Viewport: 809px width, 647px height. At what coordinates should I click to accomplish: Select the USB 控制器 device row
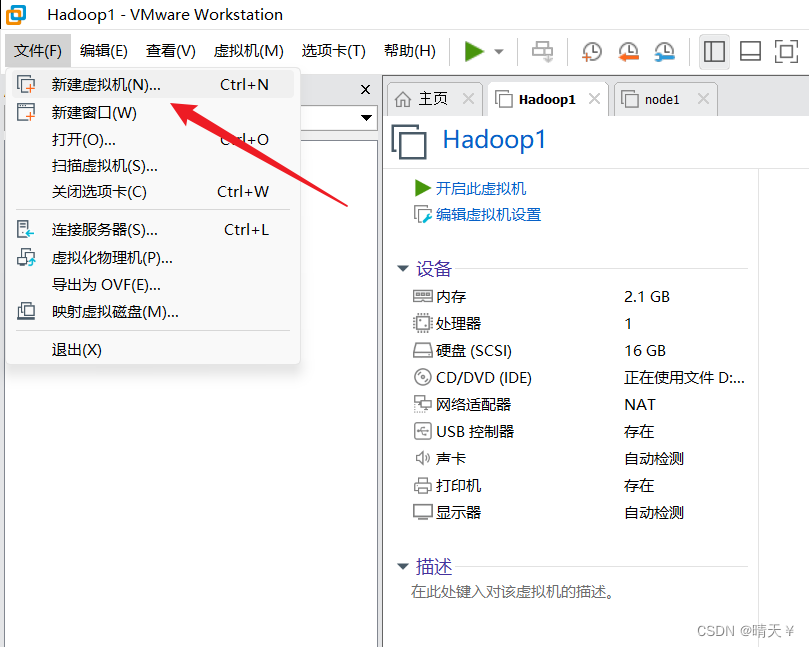580,431
